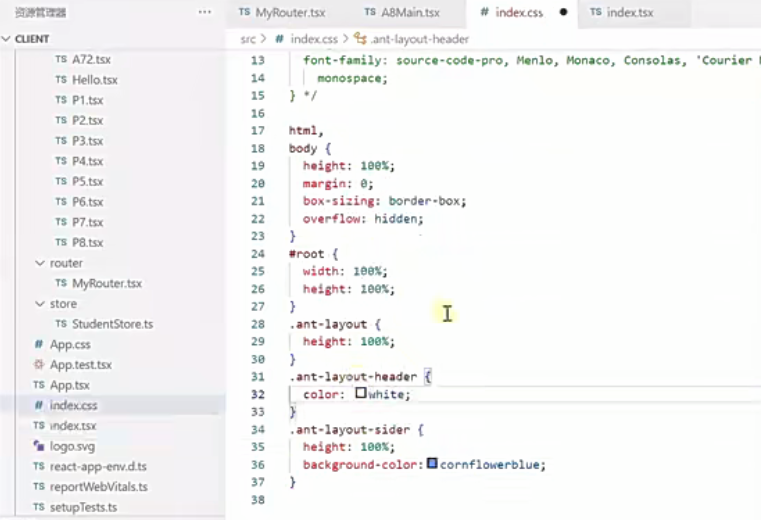Click the 'body {' selector on line 18

pos(310,149)
